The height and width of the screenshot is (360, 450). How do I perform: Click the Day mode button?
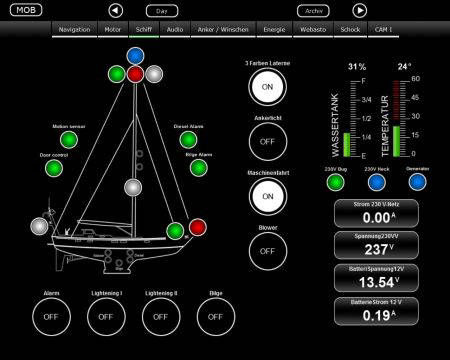[162, 11]
